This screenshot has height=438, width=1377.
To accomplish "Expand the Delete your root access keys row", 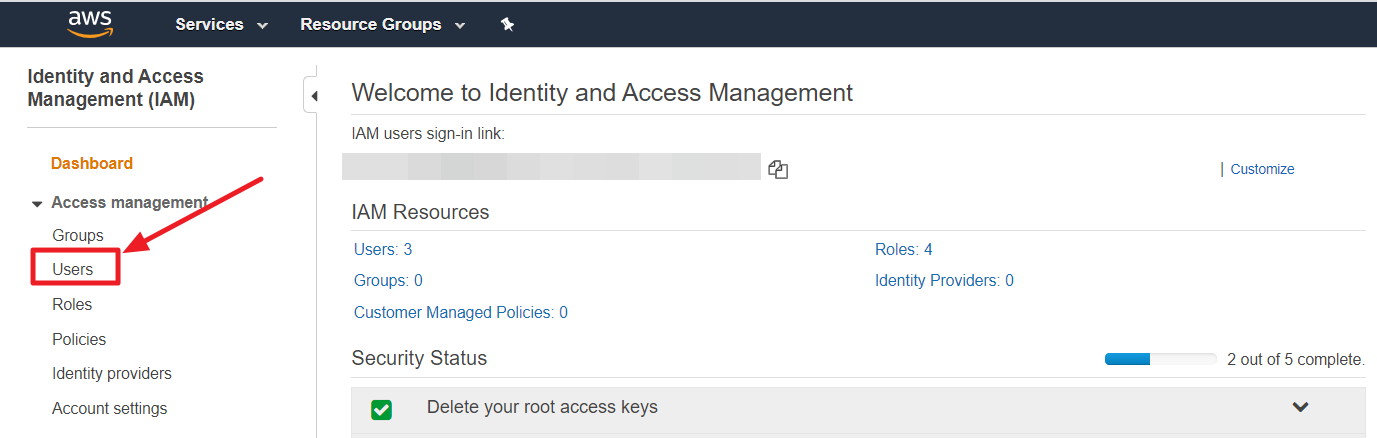I will coord(1300,407).
